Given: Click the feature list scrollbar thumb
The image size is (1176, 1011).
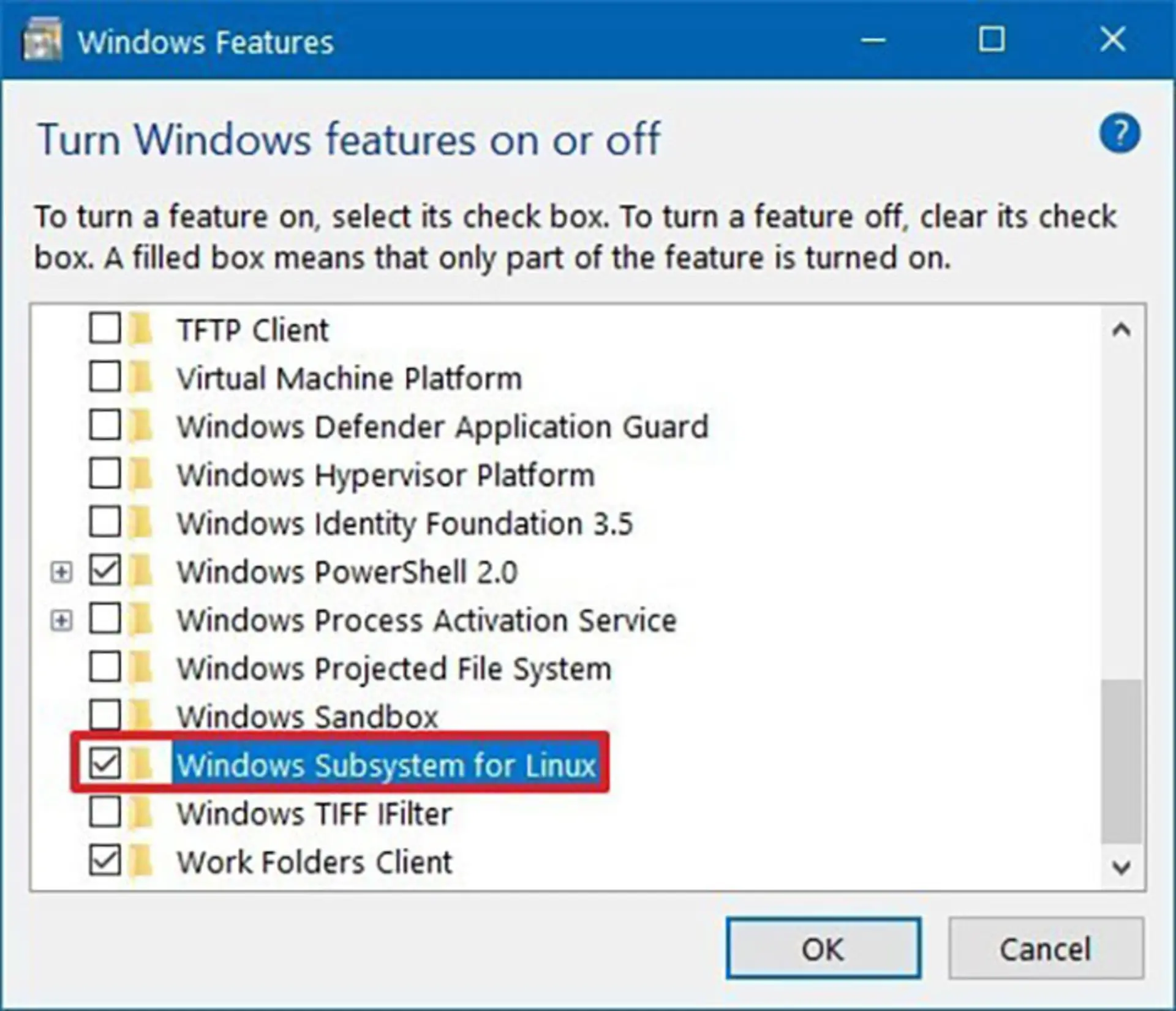Looking at the screenshot, I should [x=1121, y=761].
